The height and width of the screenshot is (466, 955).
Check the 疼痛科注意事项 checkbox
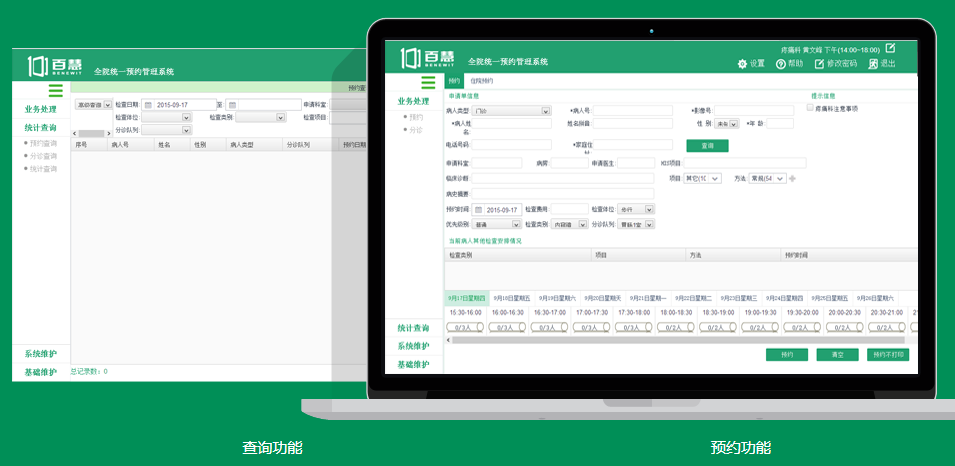coord(810,108)
